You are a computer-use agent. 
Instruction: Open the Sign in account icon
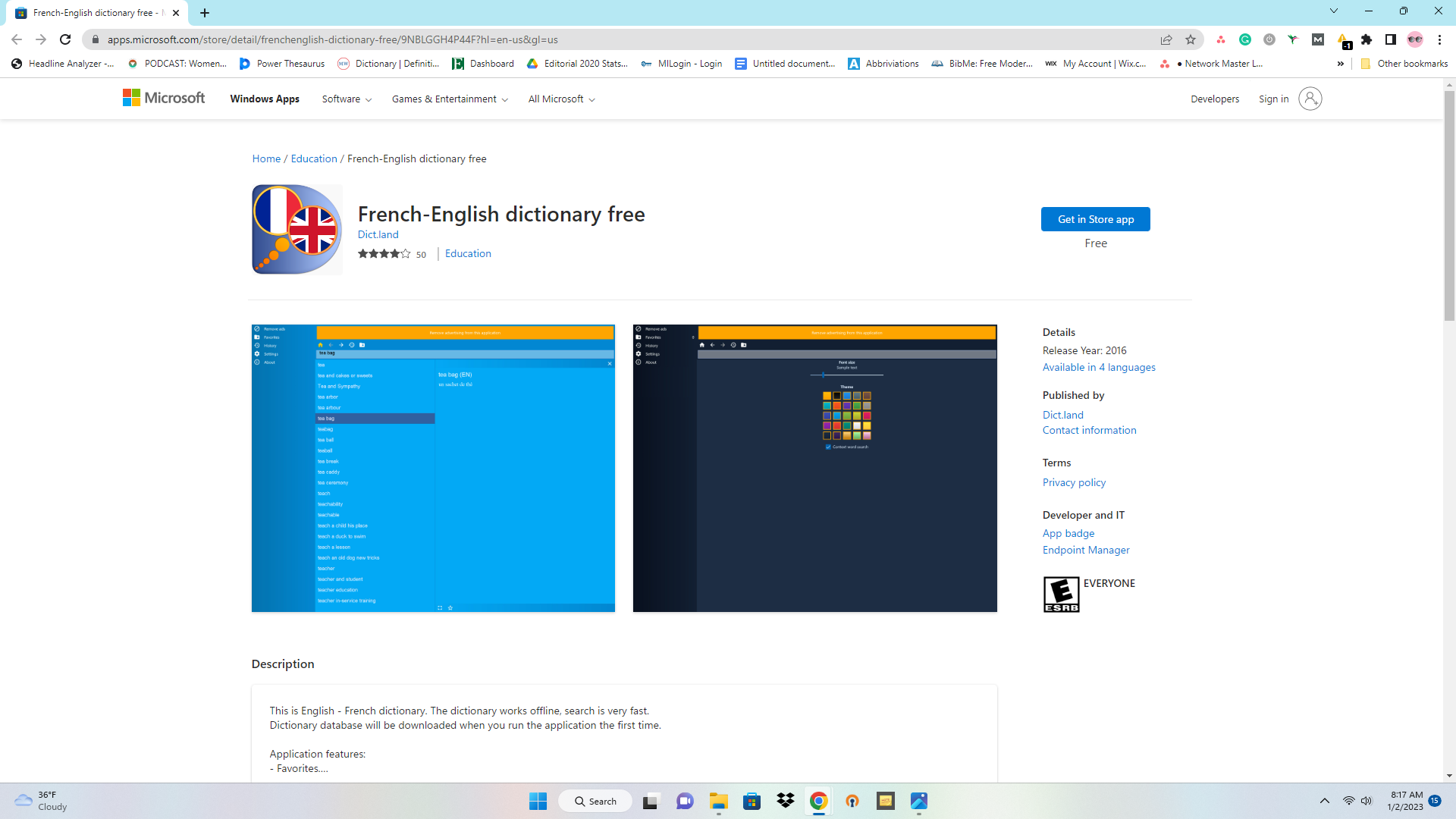pyautogui.click(x=1310, y=99)
